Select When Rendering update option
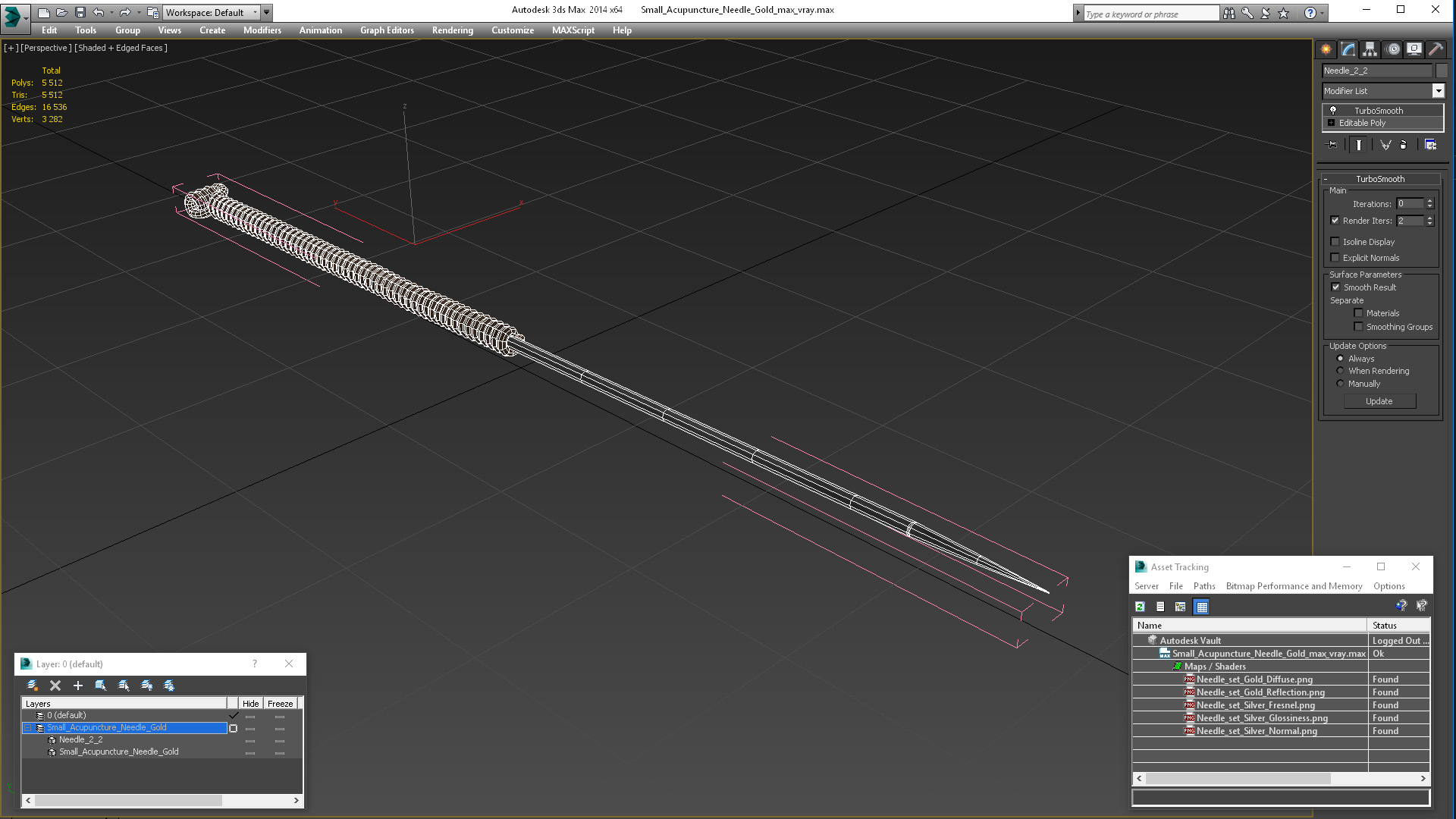This screenshot has width=1456, height=819. pos(1340,371)
